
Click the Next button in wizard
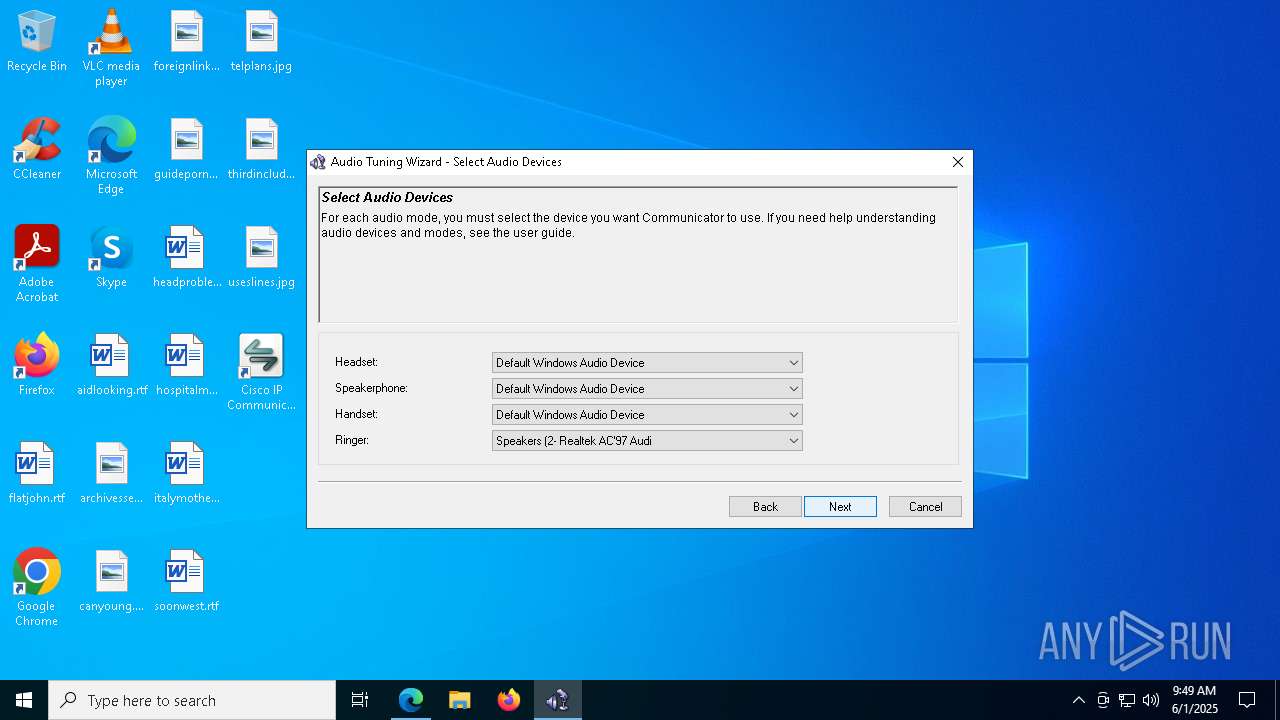click(840, 507)
